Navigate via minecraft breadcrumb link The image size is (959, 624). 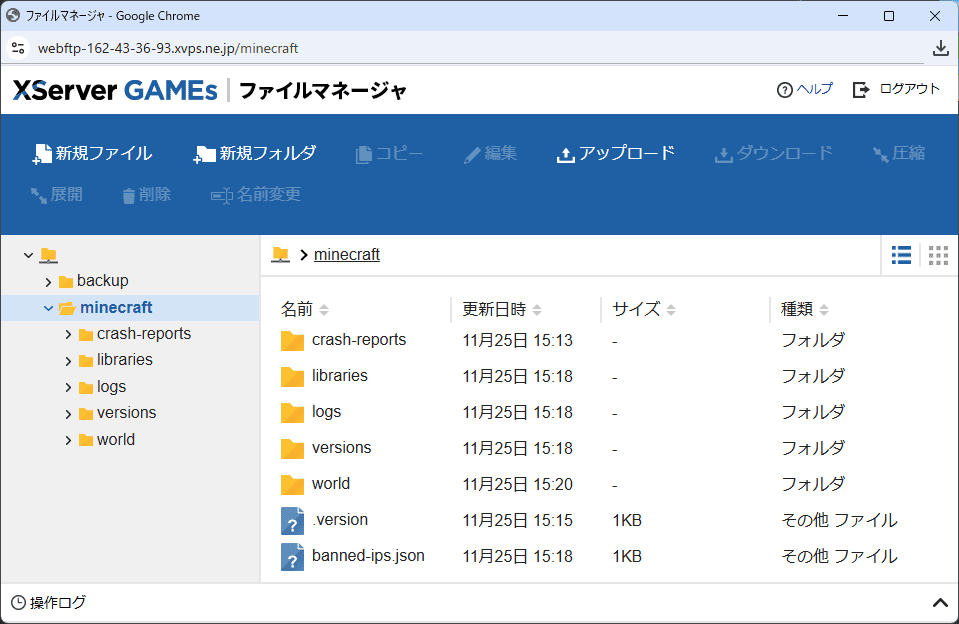tap(346, 255)
